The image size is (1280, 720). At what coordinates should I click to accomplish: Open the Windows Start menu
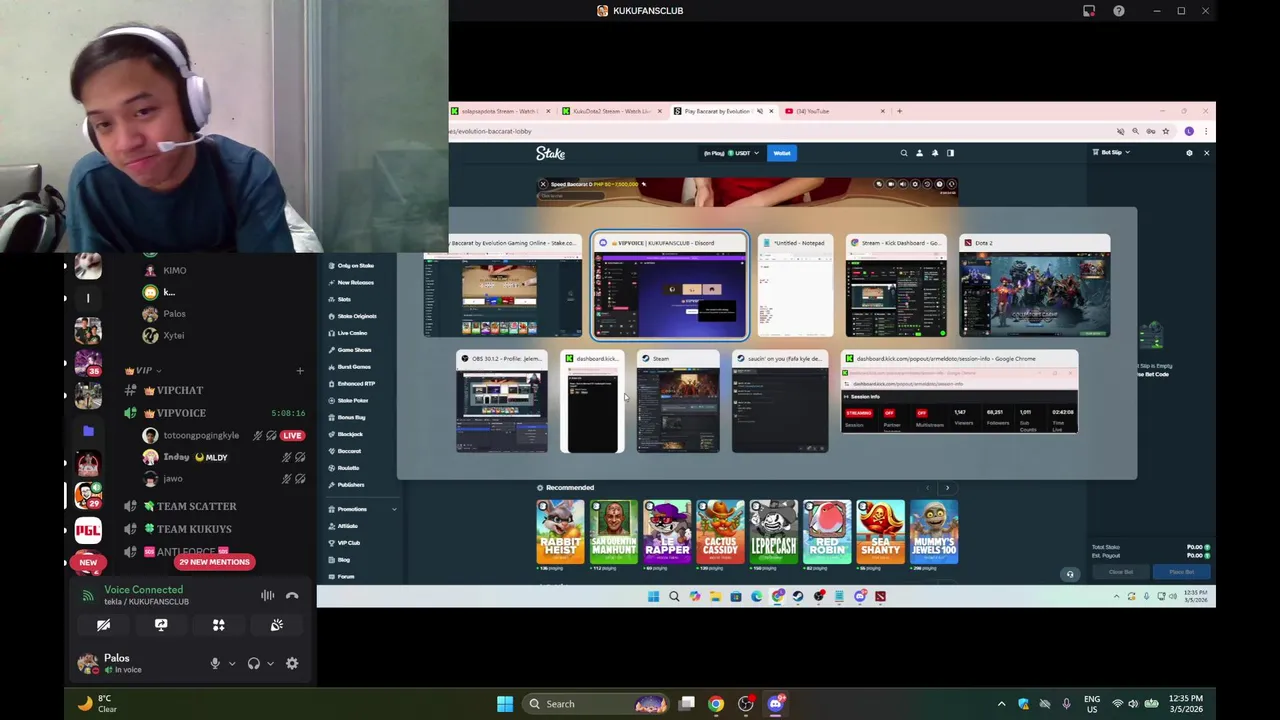coord(505,704)
